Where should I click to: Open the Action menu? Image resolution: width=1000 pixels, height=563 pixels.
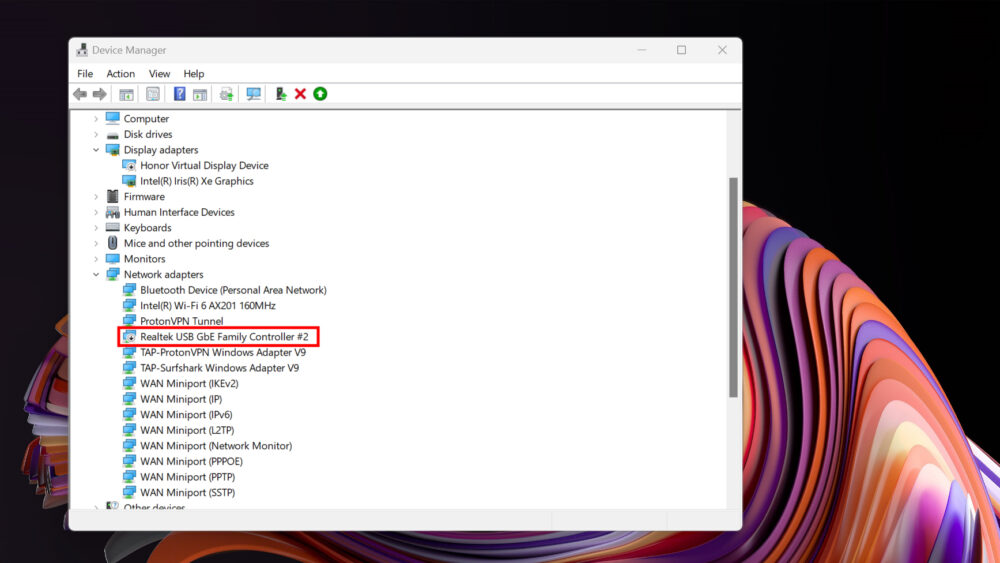[120, 74]
